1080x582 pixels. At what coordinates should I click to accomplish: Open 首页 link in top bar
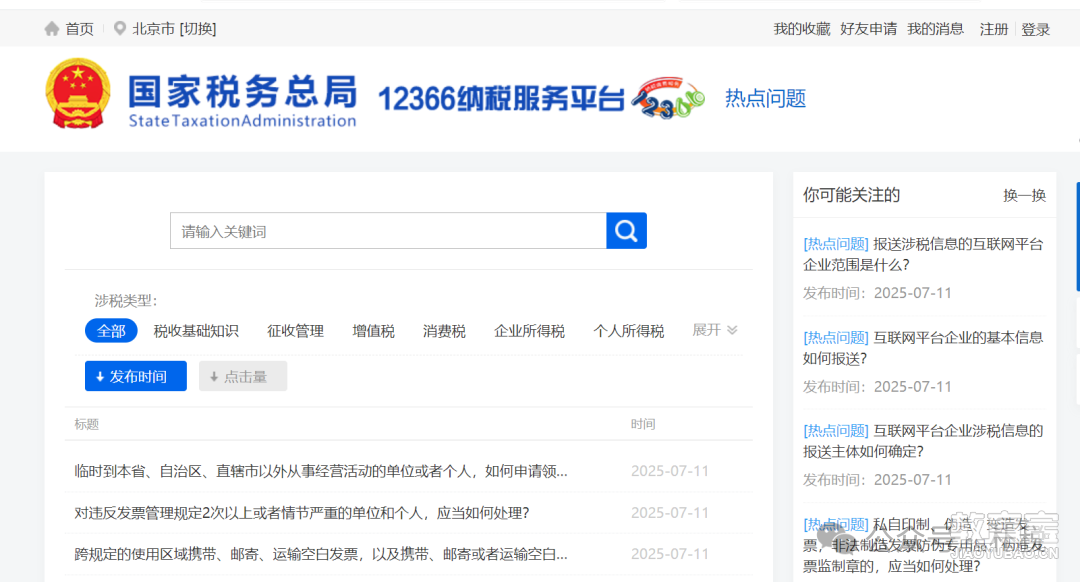tap(79, 29)
